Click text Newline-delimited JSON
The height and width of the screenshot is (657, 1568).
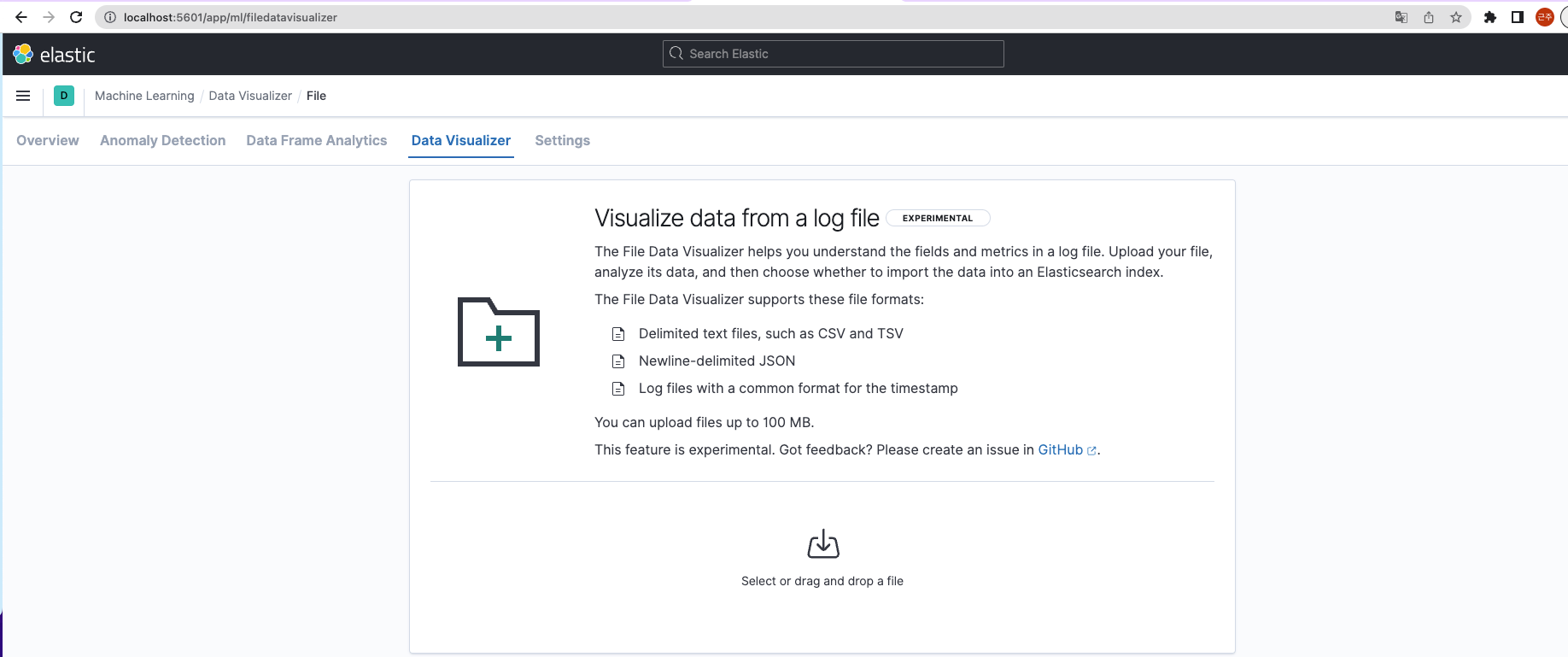(x=717, y=361)
